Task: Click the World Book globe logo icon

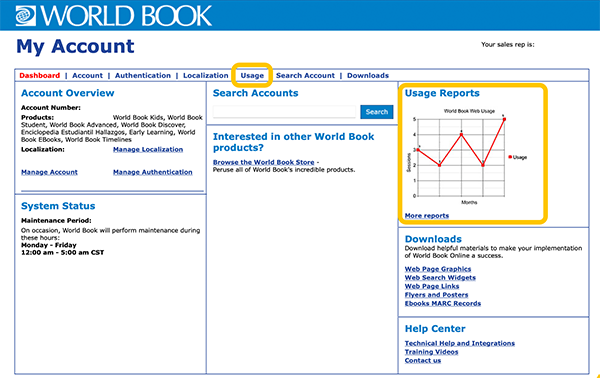Action: tap(26, 16)
